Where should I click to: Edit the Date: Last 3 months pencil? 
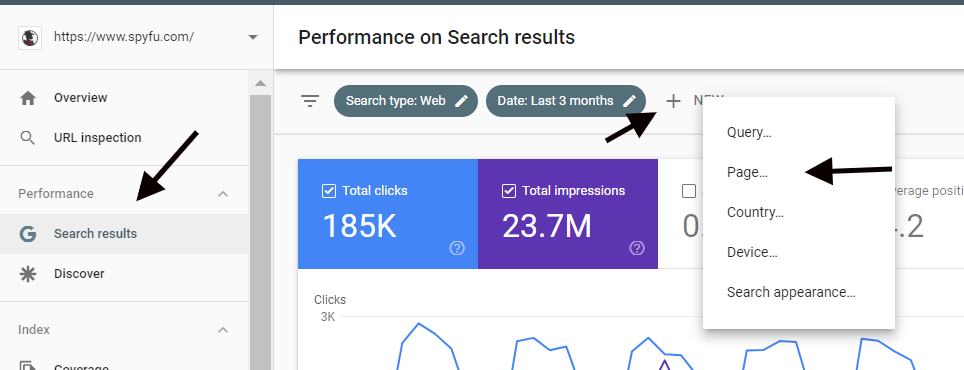629,101
